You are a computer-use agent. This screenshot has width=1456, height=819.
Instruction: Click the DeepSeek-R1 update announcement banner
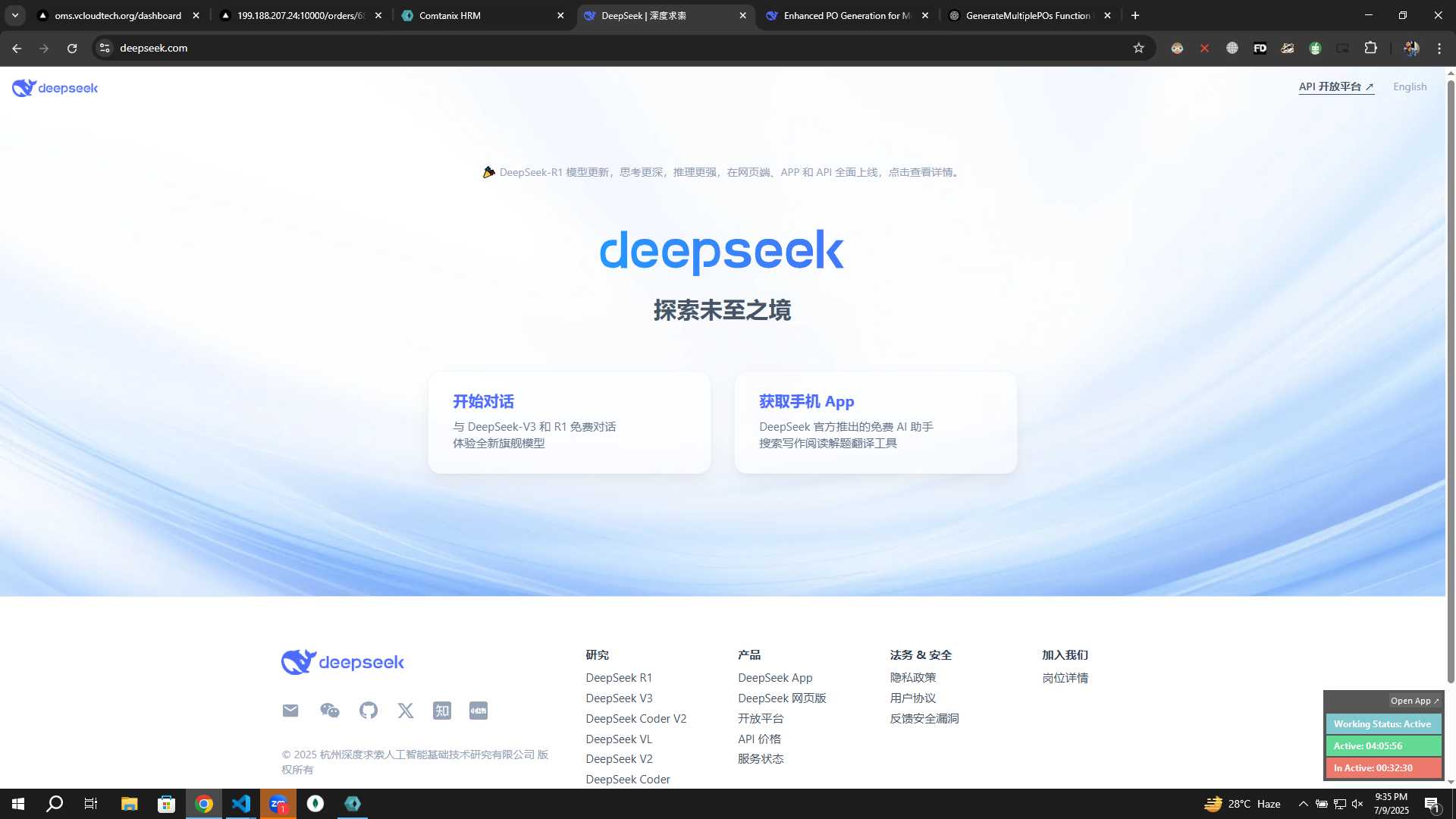point(722,172)
